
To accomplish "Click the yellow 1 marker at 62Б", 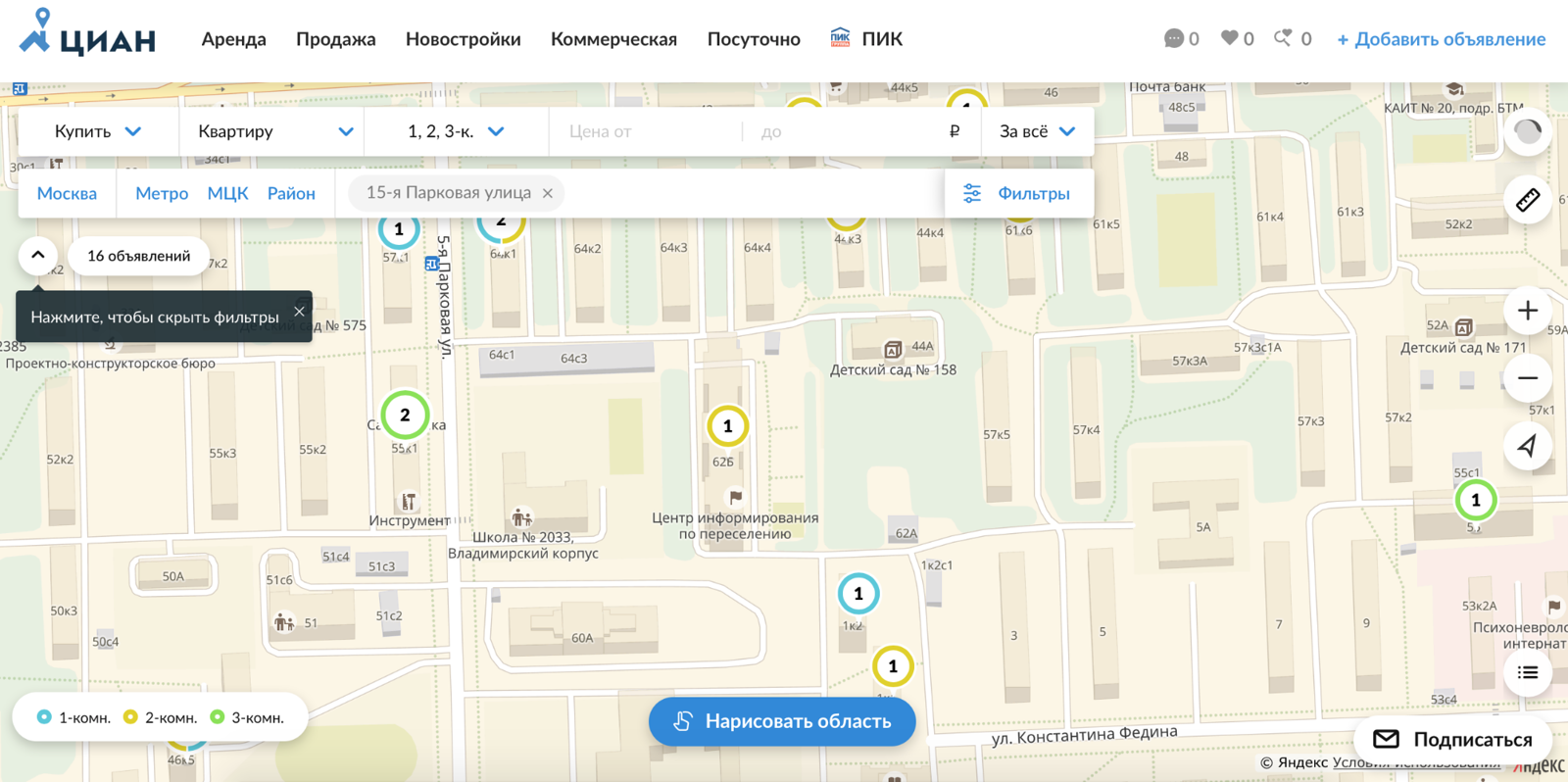I will point(727,426).
